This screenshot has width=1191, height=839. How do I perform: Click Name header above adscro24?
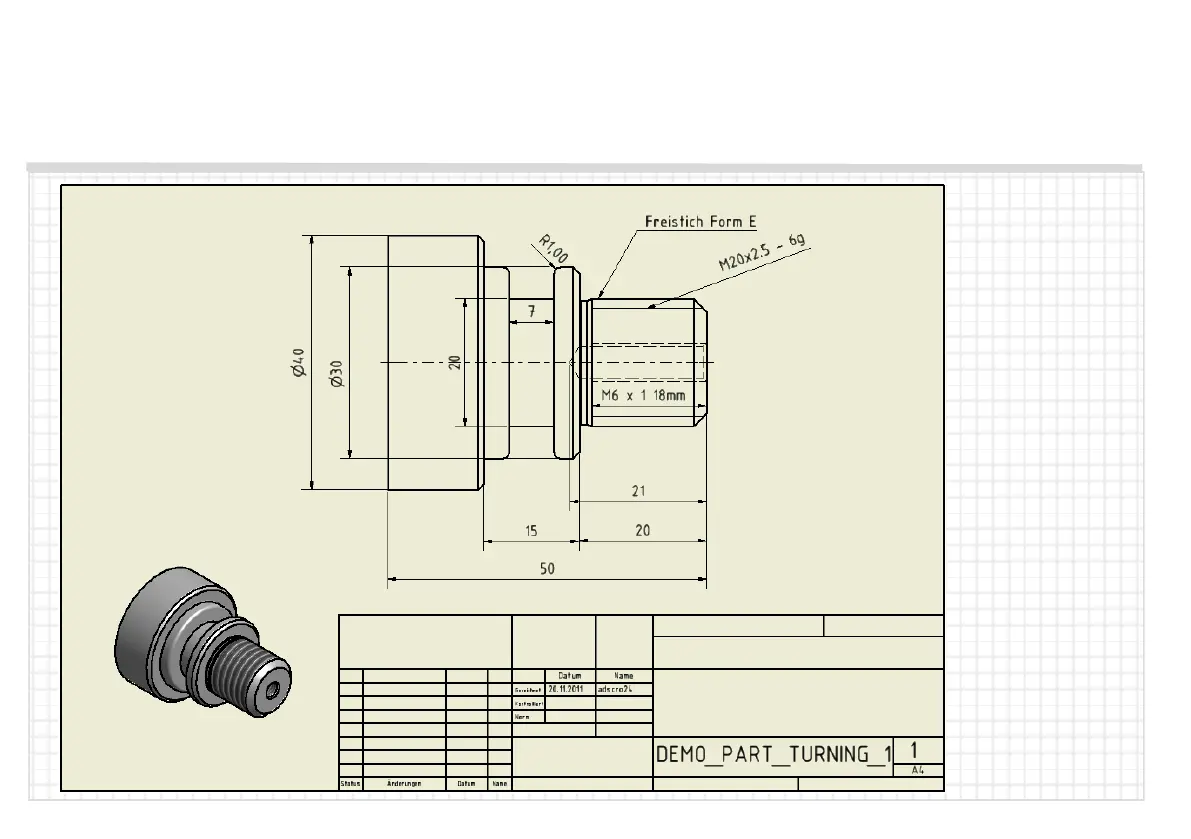(x=624, y=676)
